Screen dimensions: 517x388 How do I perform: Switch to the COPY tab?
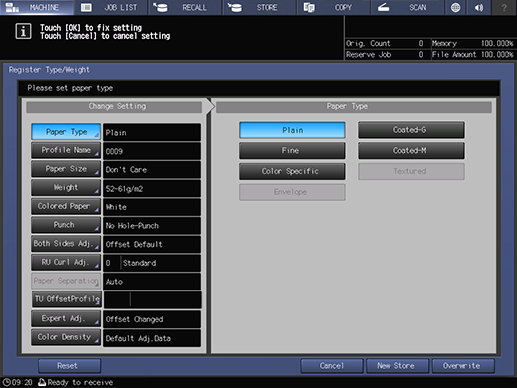click(x=333, y=7)
